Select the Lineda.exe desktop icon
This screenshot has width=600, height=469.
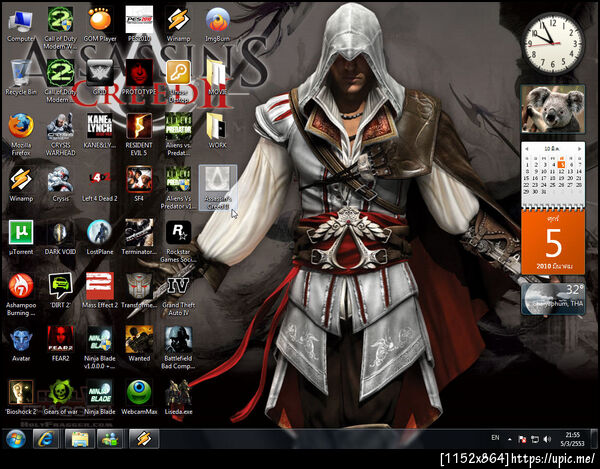click(178, 397)
